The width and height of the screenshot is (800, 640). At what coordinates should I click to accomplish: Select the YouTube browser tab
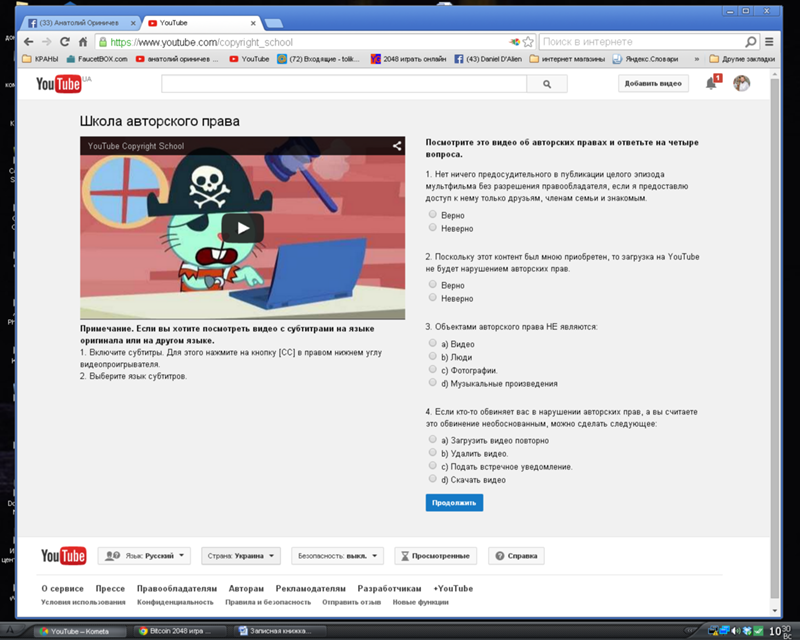202,23
